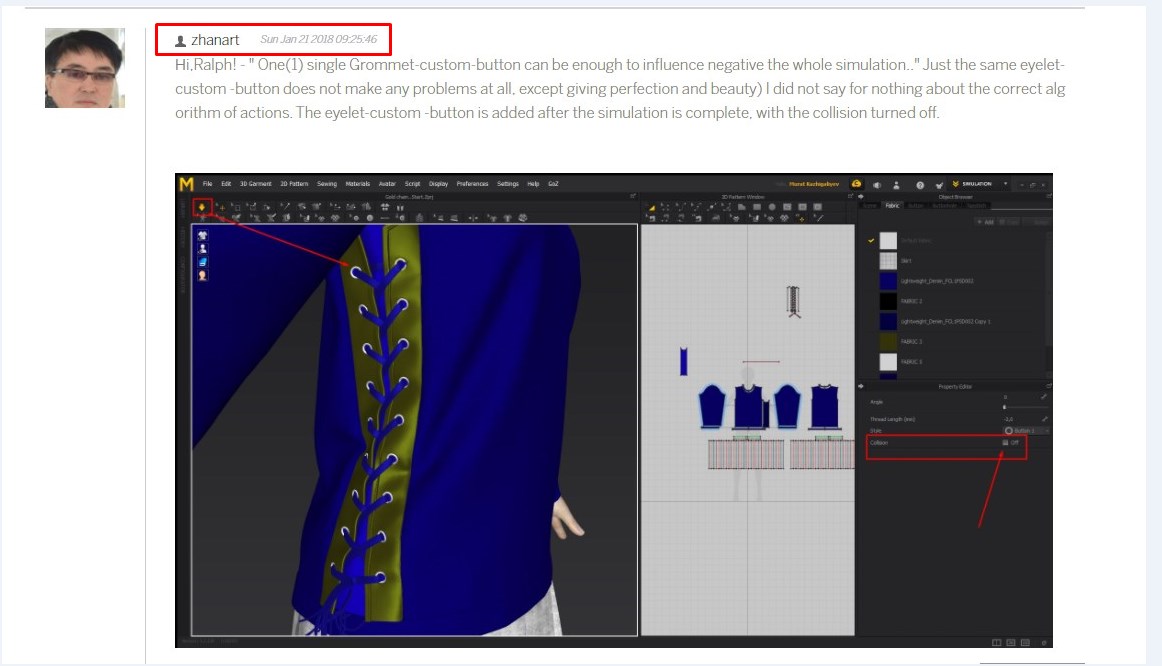Toggle the Default Fabric checkmark
Viewport: 1162px width, 666px height.
tap(871, 241)
